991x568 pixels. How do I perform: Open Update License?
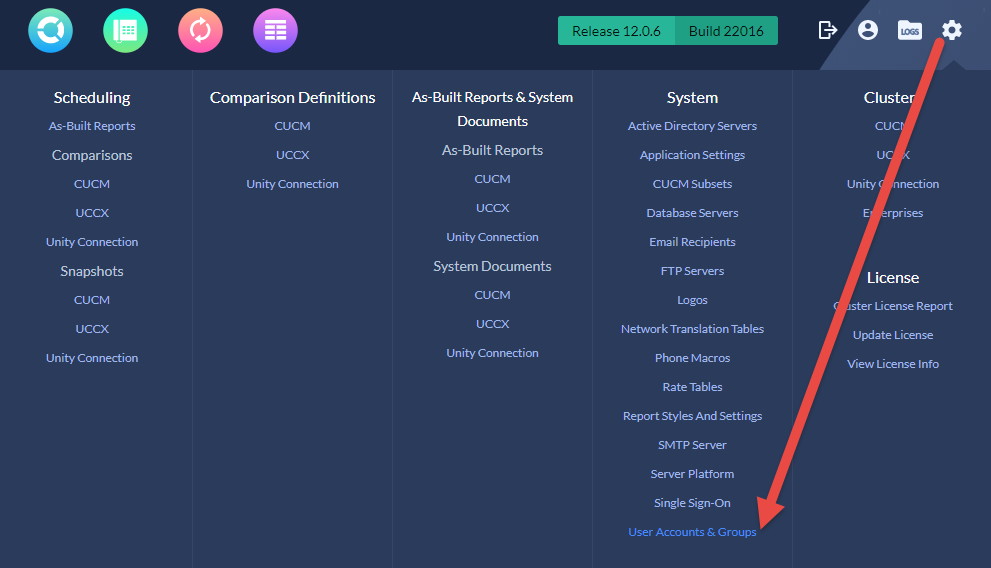click(x=893, y=335)
